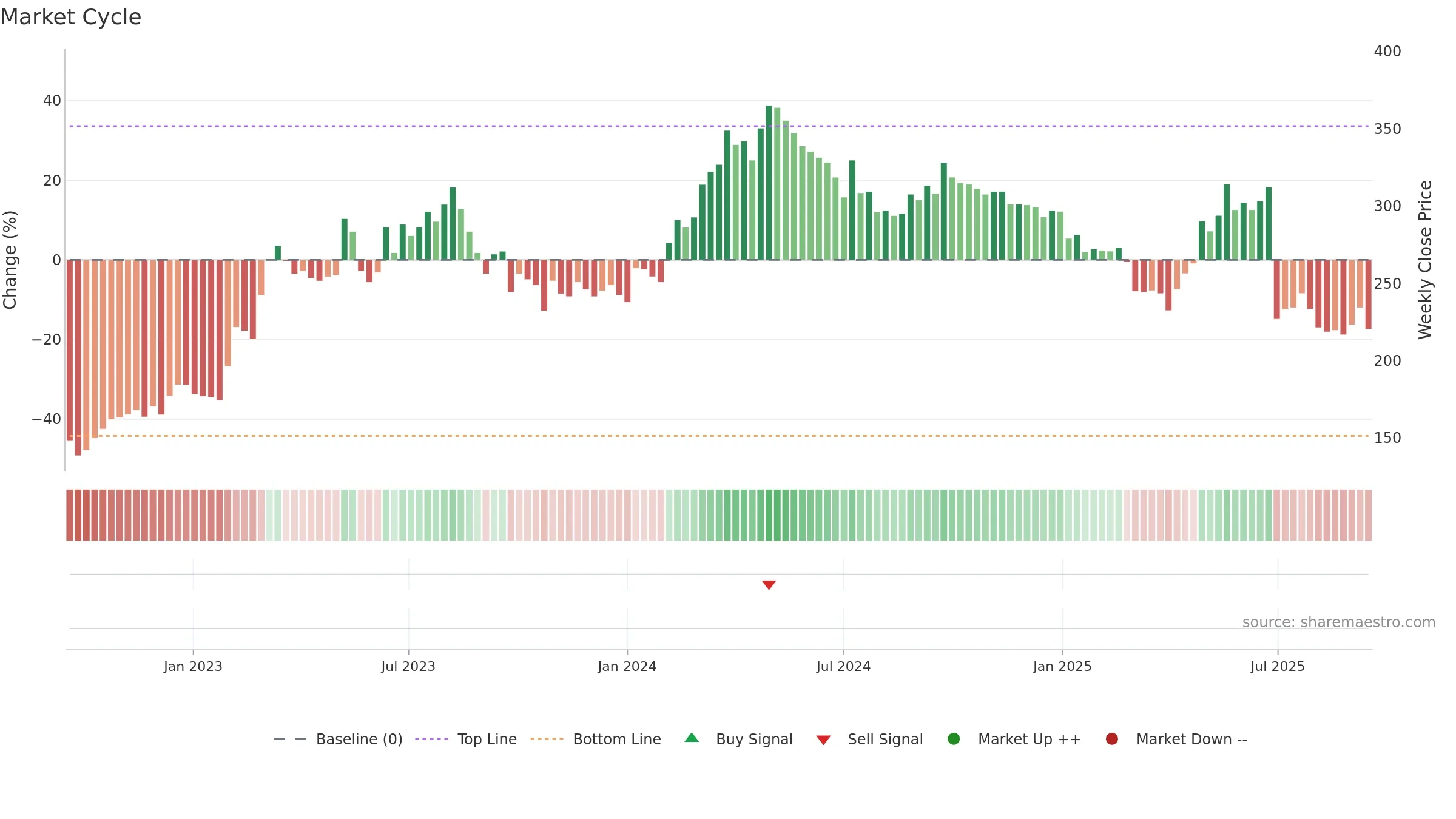Toggle the Market Down -- legend label

coord(1191,739)
